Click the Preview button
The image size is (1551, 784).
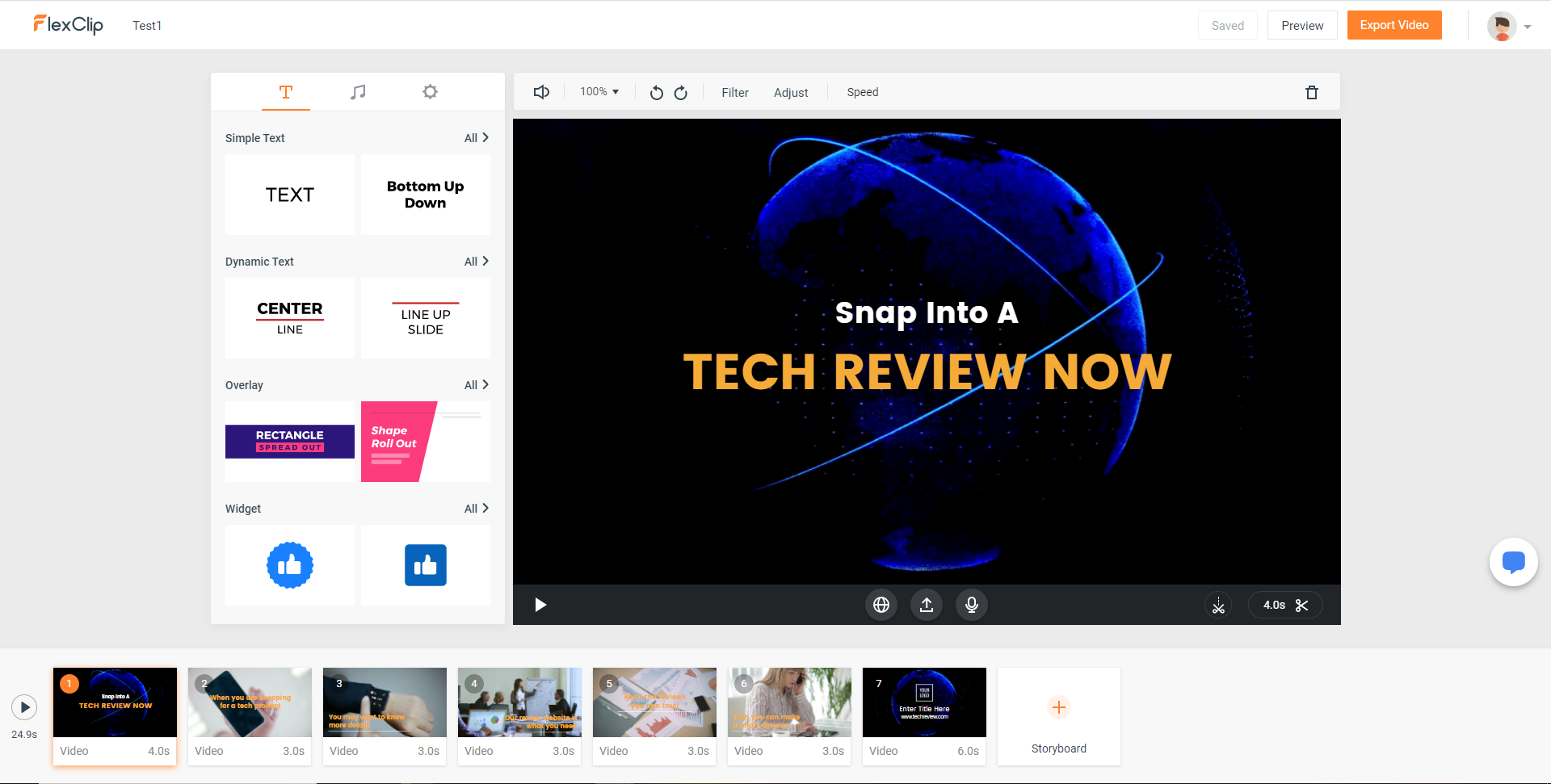[x=1301, y=26]
